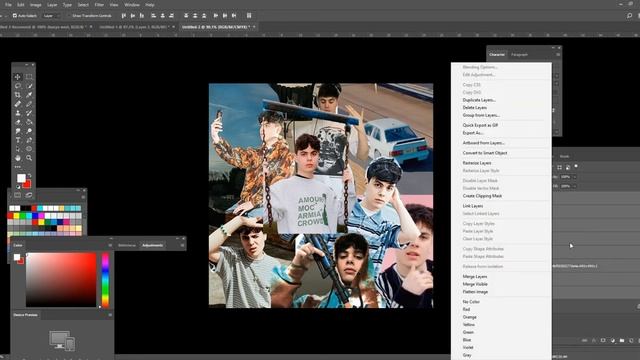Screen dimensions: 640x360
Task: Click the rainbow hue slider in Color panel
Action: tap(105, 280)
